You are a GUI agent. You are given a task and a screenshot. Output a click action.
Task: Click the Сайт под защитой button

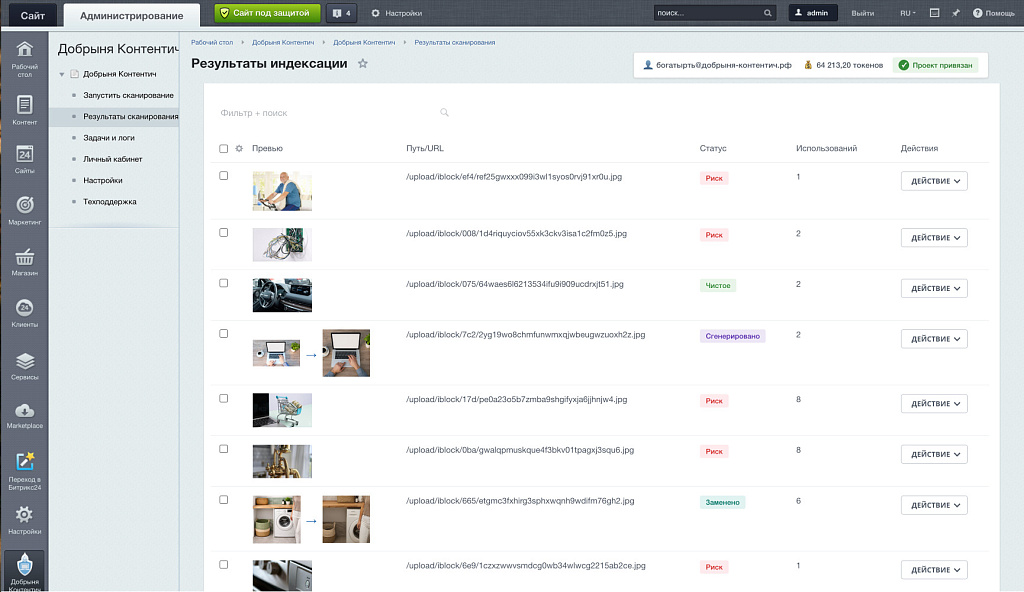coord(268,13)
